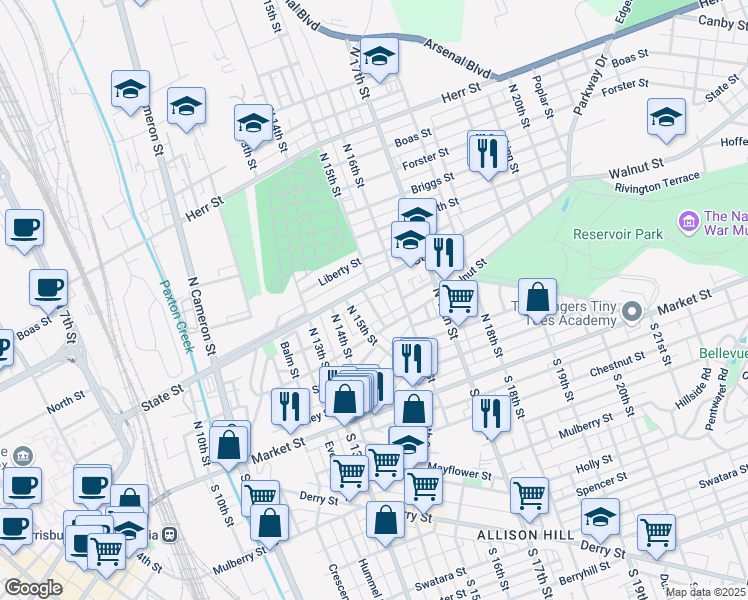
Task: Open the school marker beside N 14th St label
Action: click(x=253, y=125)
